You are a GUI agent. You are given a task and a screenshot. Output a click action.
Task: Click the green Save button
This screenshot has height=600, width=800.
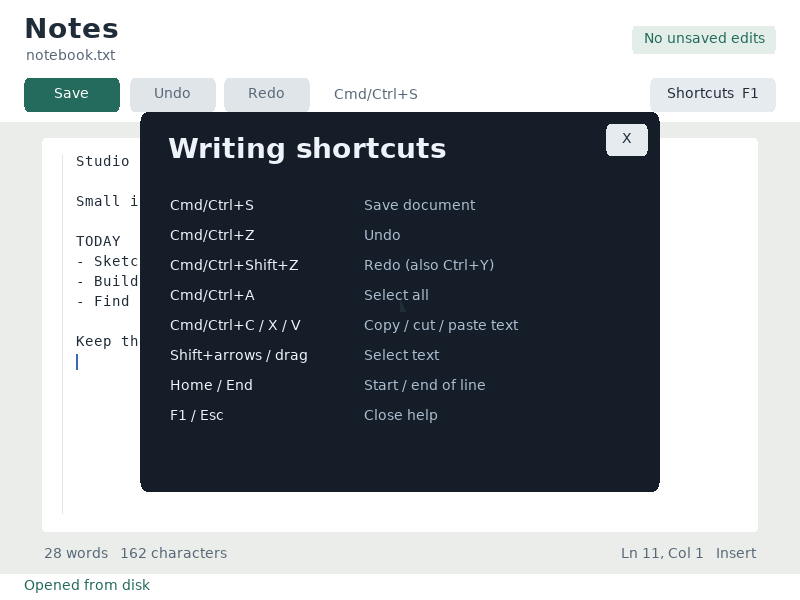tap(72, 94)
